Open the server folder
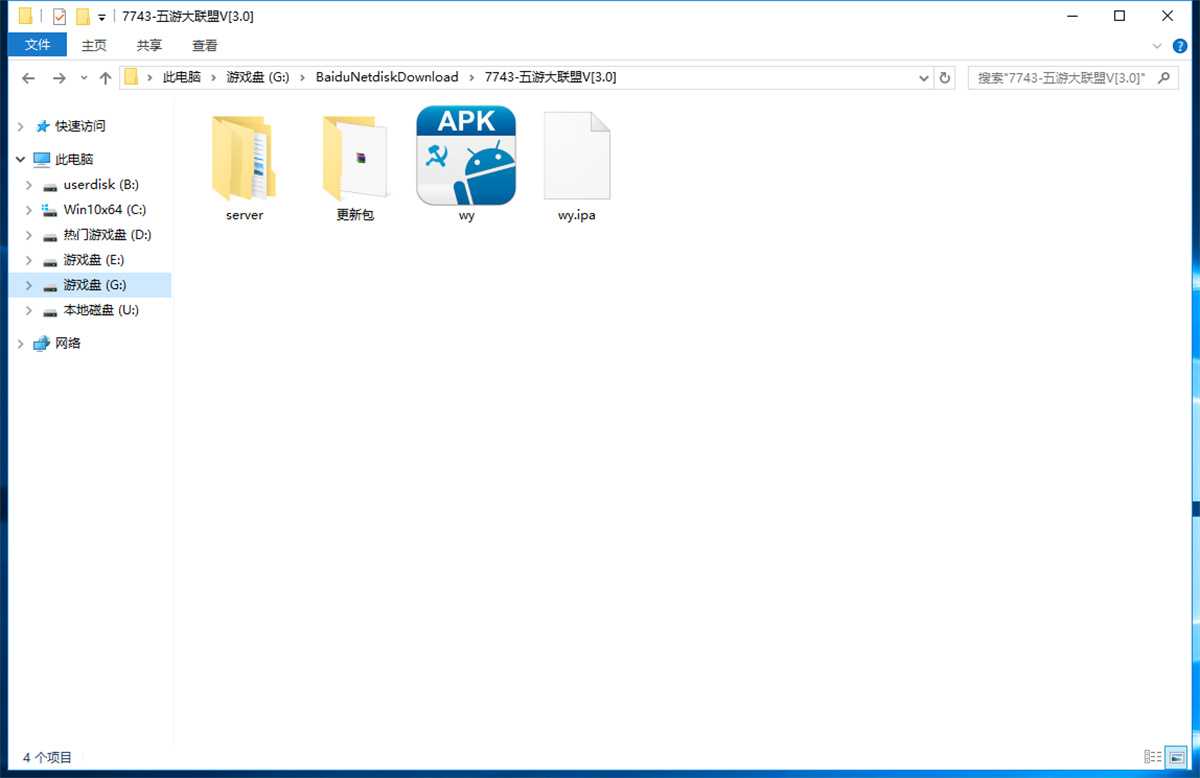 pos(244,160)
